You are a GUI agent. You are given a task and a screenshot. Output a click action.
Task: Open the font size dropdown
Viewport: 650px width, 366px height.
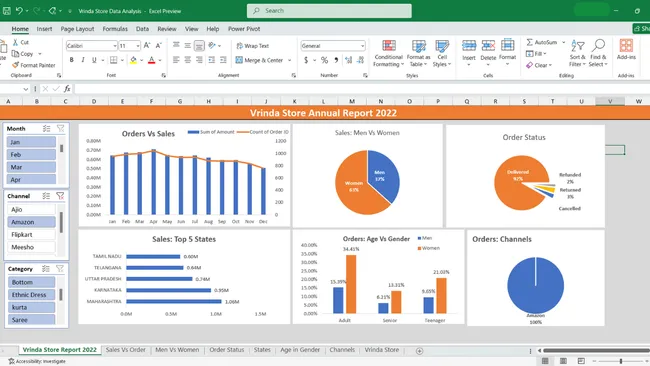click(x=138, y=46)
